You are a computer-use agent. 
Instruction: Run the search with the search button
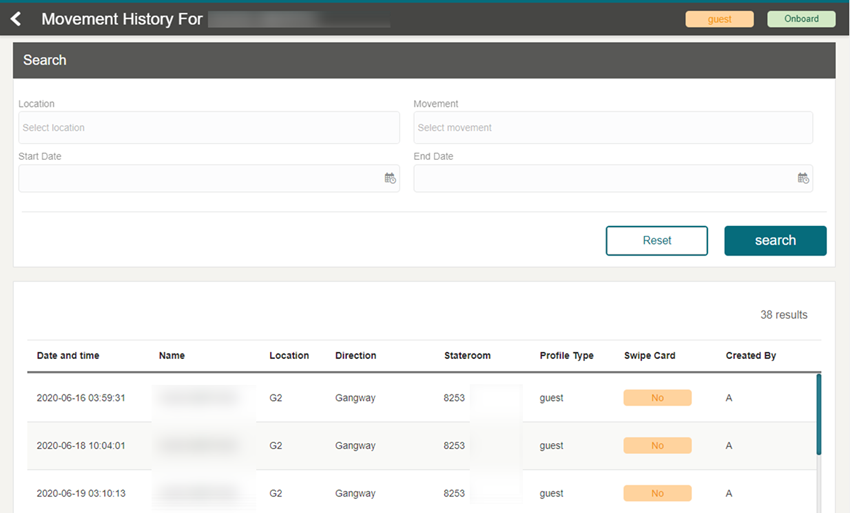pos(775,240)
